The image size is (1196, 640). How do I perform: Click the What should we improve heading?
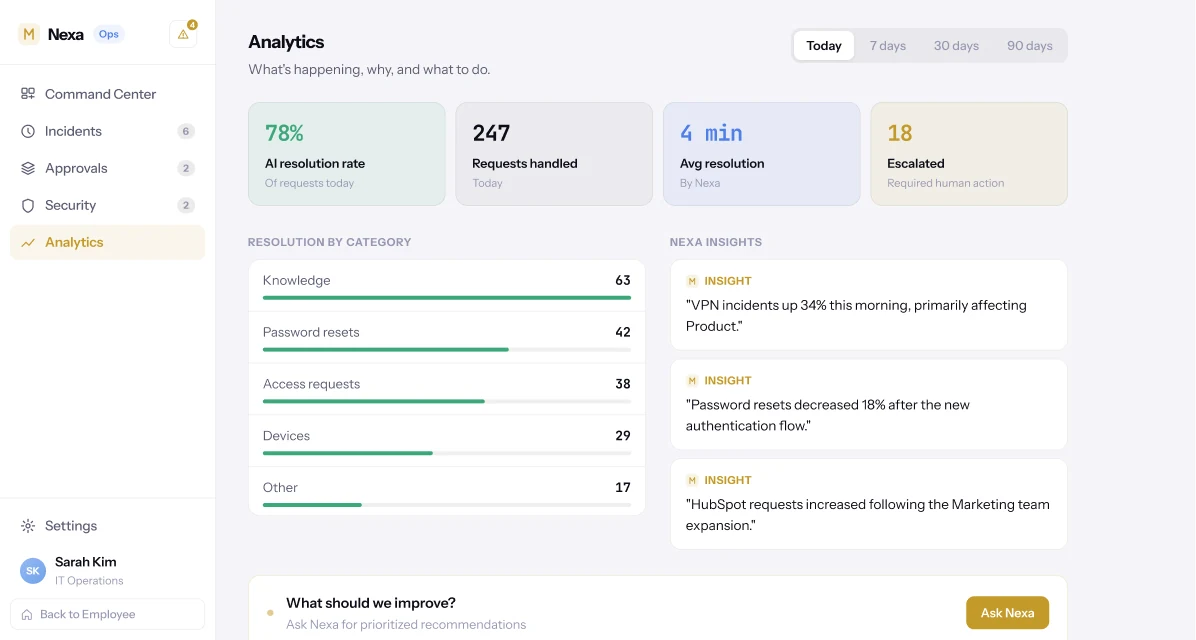click(371, 603)
